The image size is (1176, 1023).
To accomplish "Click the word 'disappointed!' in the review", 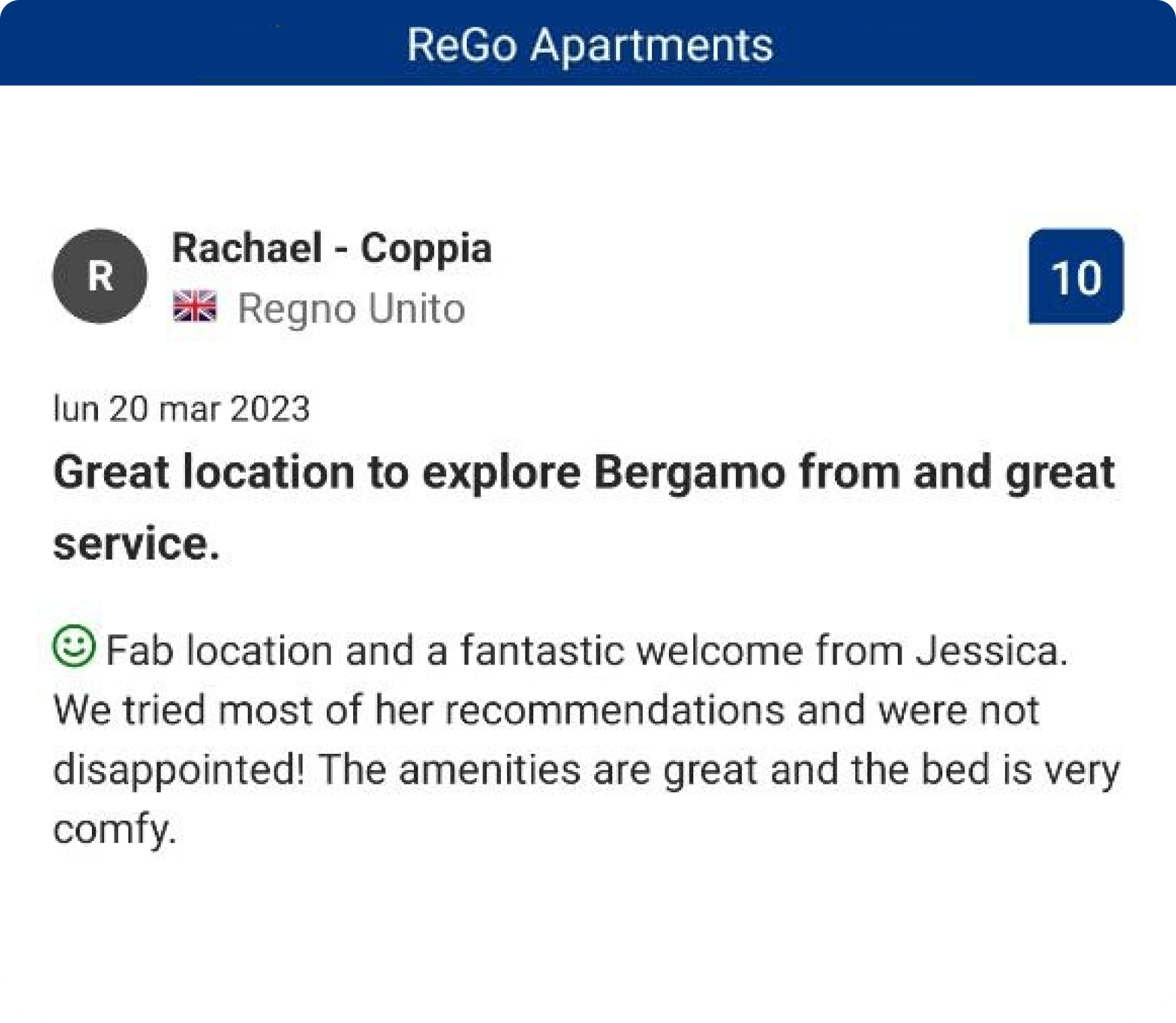I will point(178,770).
